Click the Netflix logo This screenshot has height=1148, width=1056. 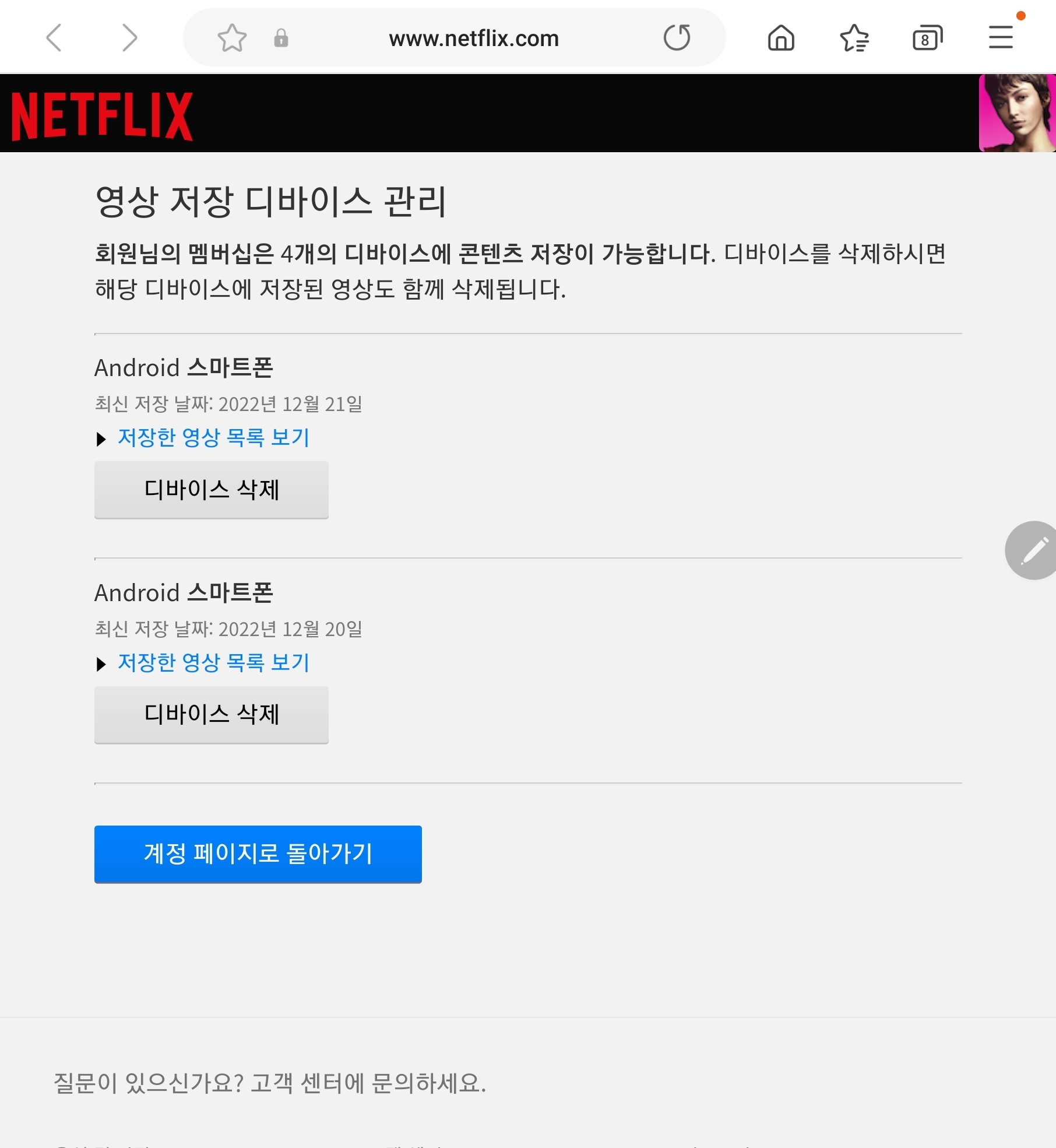[x=102, y=115]
